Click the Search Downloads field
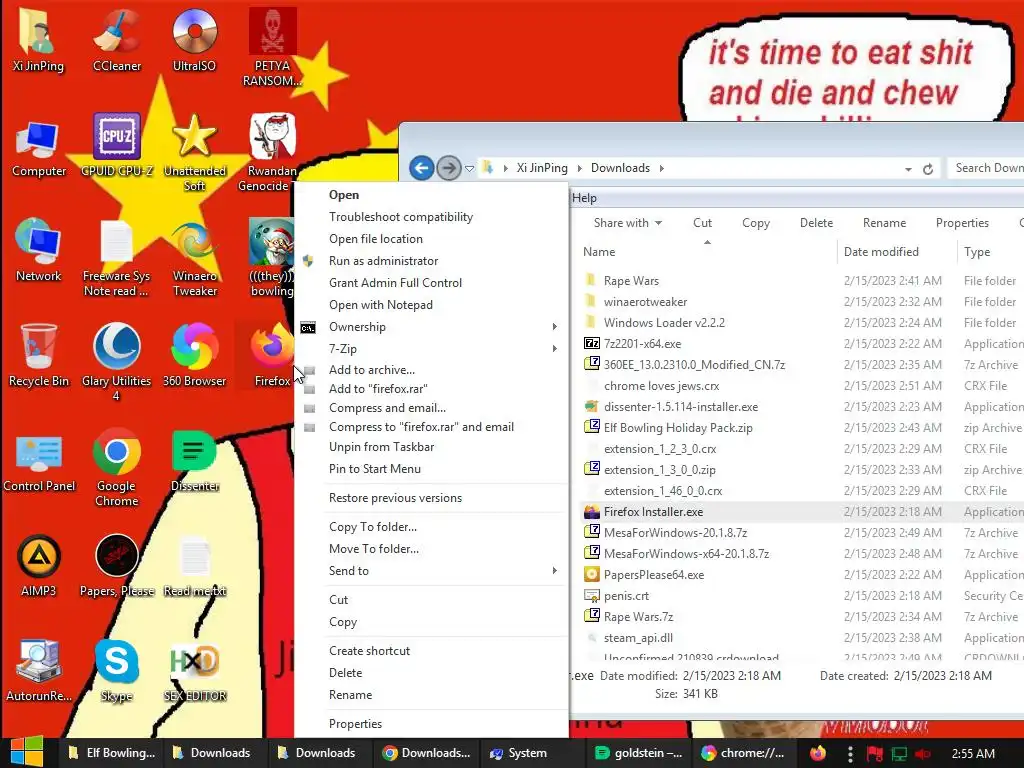This screenshot has width=1024, height=768. tap(985, 168)
